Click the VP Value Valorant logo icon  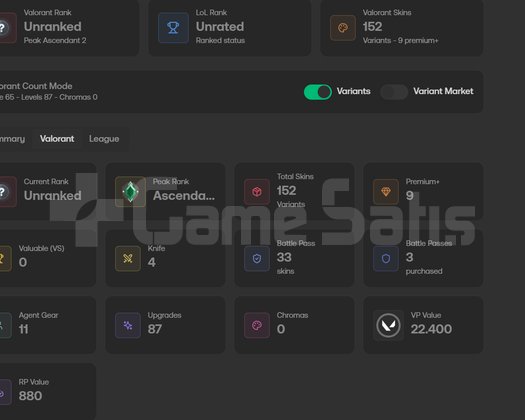point(388,325)
